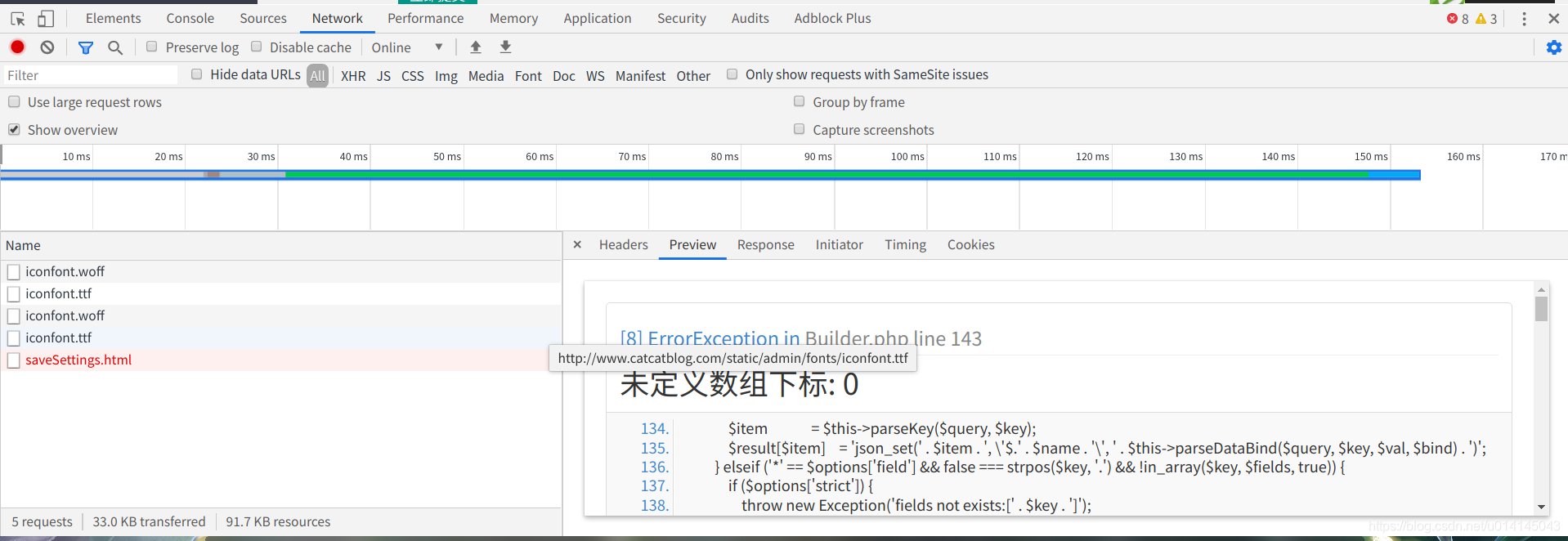
Task: Enable Group by frame
Action: point(799,101)
